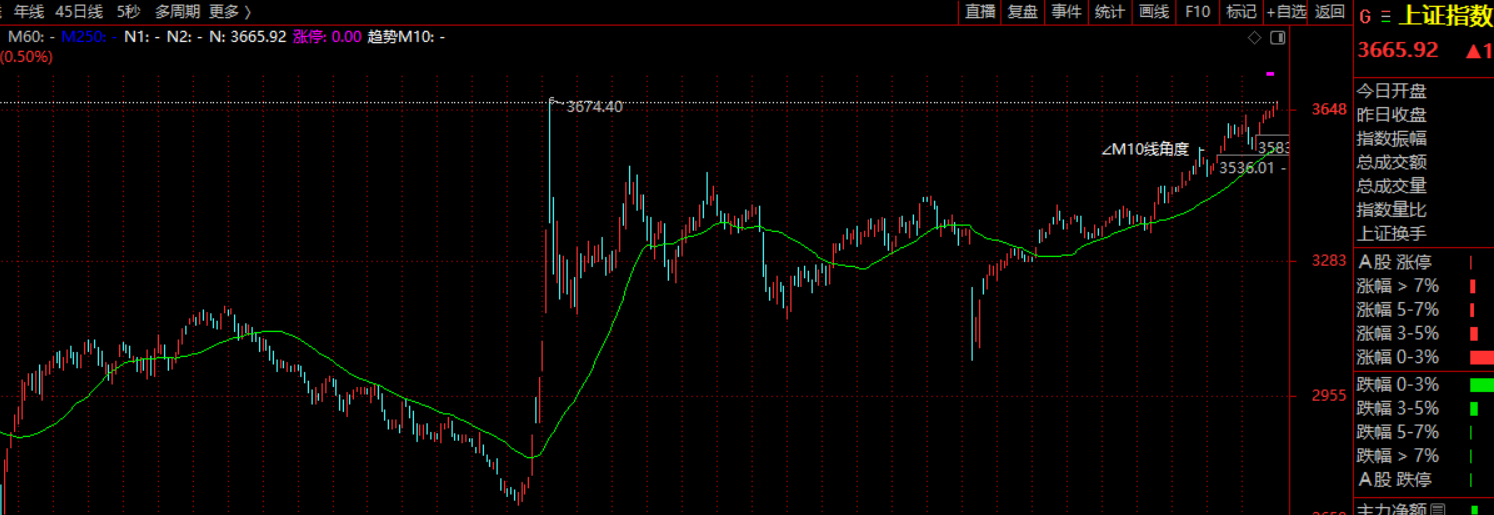1494x515 pixels.
Task: Open F10 company information
Action: 1198,12
